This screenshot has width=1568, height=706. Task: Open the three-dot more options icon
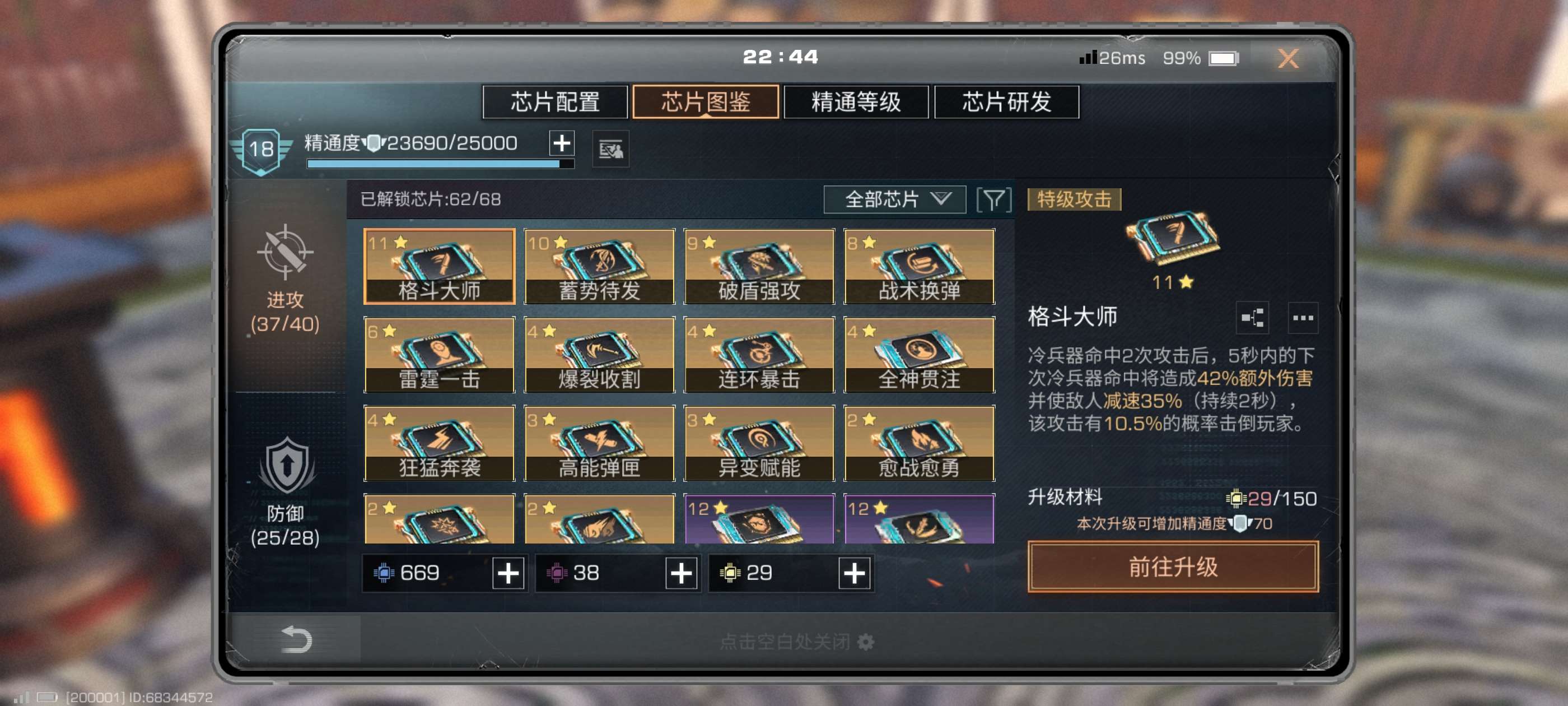pyautogui.click(x=1303, y=317)
